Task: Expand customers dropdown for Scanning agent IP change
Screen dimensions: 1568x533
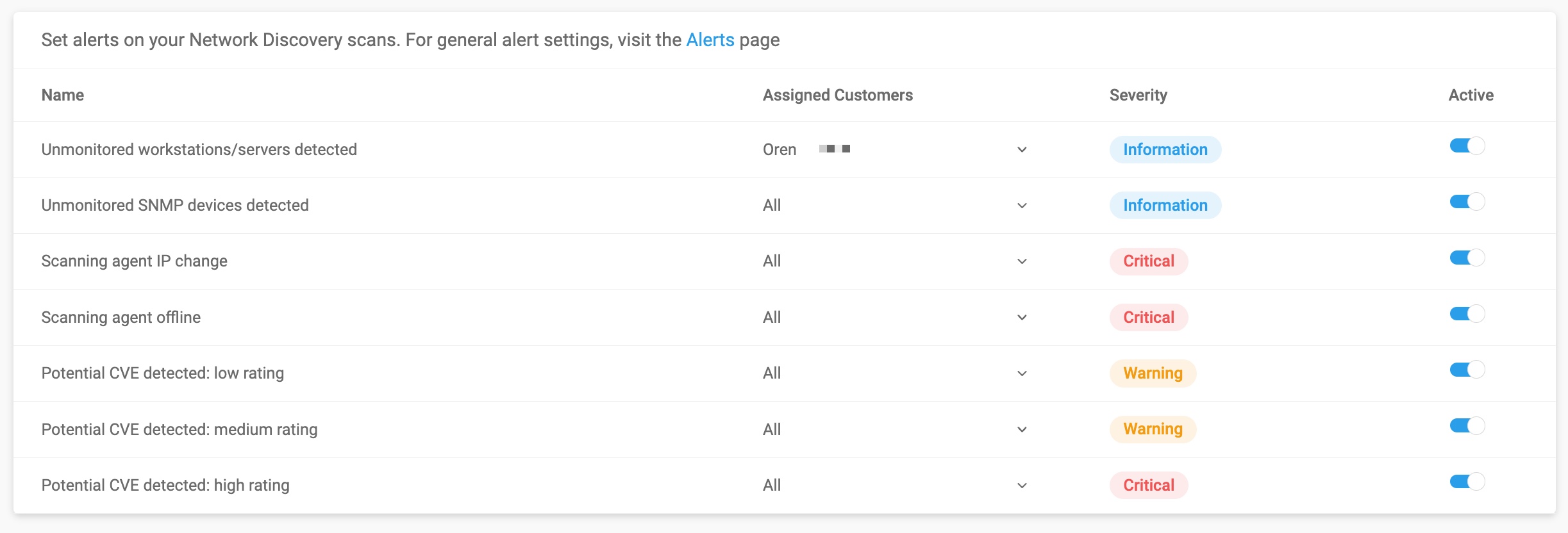Action: (1022, 261)
